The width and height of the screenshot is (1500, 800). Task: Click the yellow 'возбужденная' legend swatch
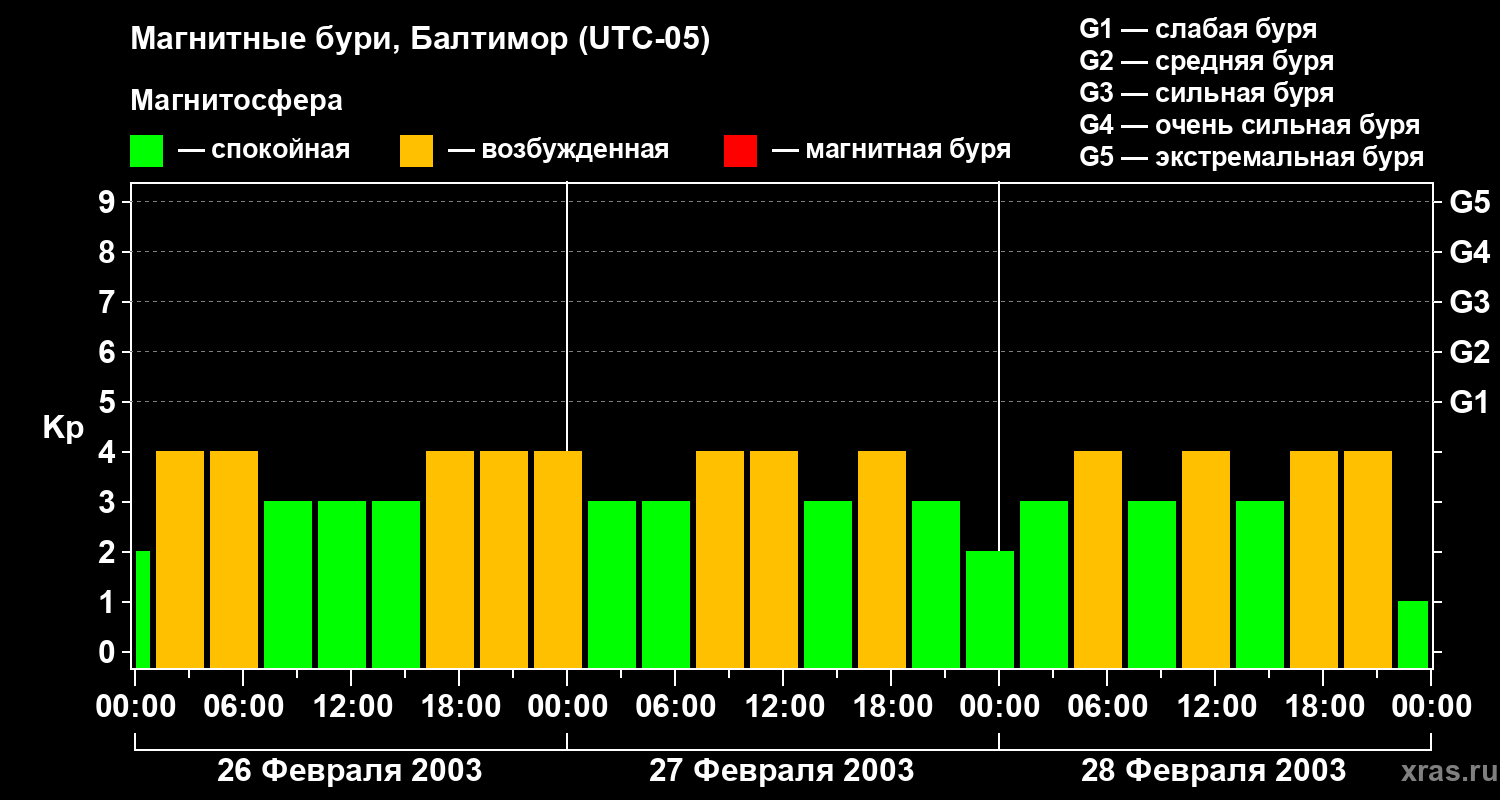tap(416, 151)
